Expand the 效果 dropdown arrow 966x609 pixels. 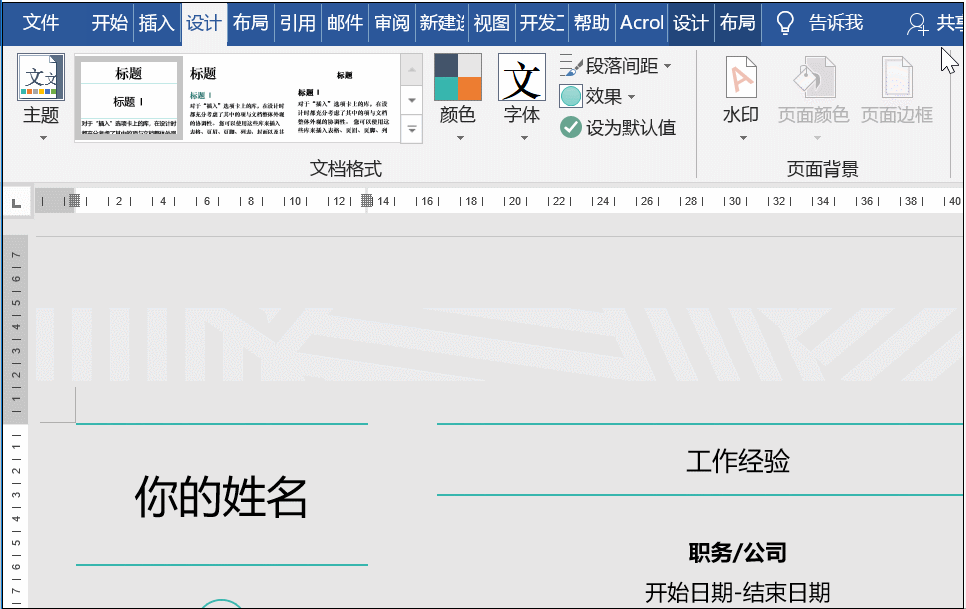[x=631, y=97]
